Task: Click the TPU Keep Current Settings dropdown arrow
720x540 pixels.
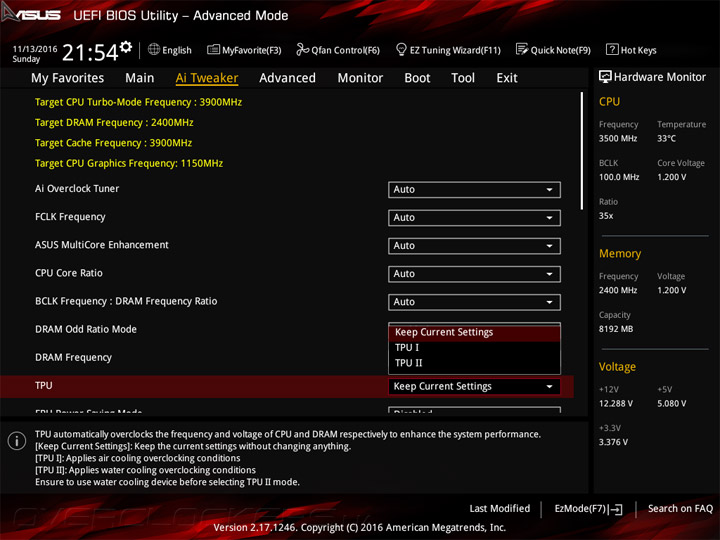Action: pos(549,387)
